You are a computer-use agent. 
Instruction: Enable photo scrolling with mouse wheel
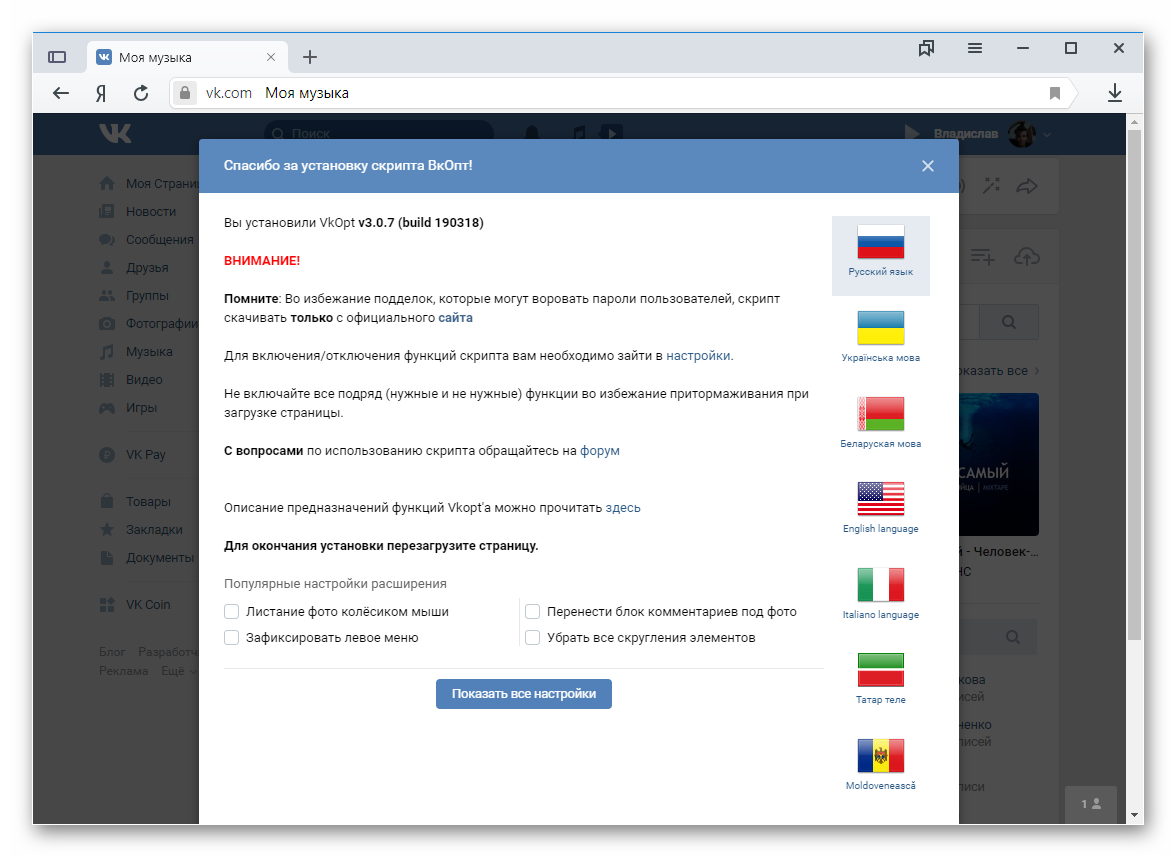pos(232,612)
